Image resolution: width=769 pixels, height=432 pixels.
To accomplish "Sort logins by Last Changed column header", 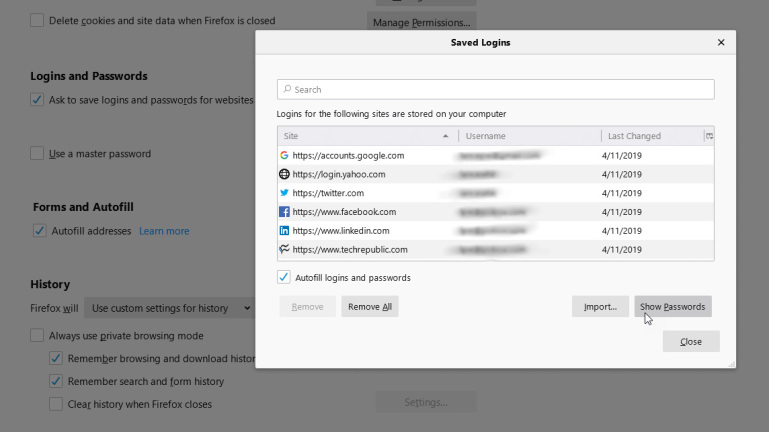I will click(652, 136).
